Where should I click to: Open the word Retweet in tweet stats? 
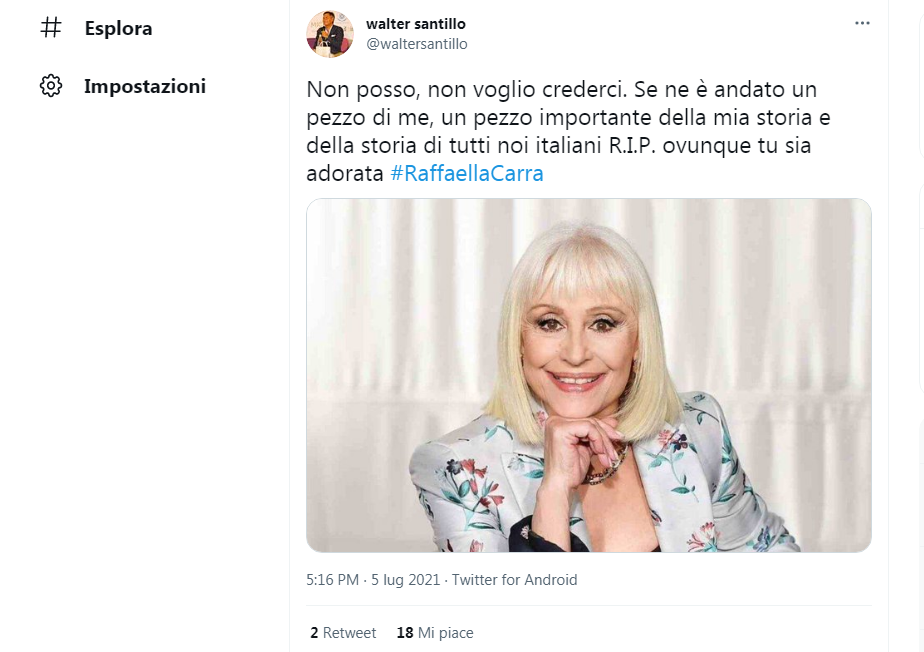coord(349,633)
